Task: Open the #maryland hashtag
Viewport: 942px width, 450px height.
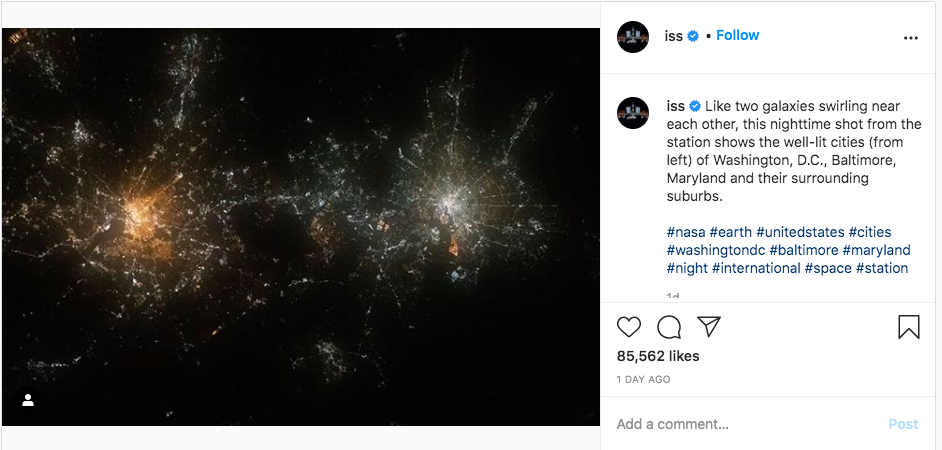Action: (877, 250)
